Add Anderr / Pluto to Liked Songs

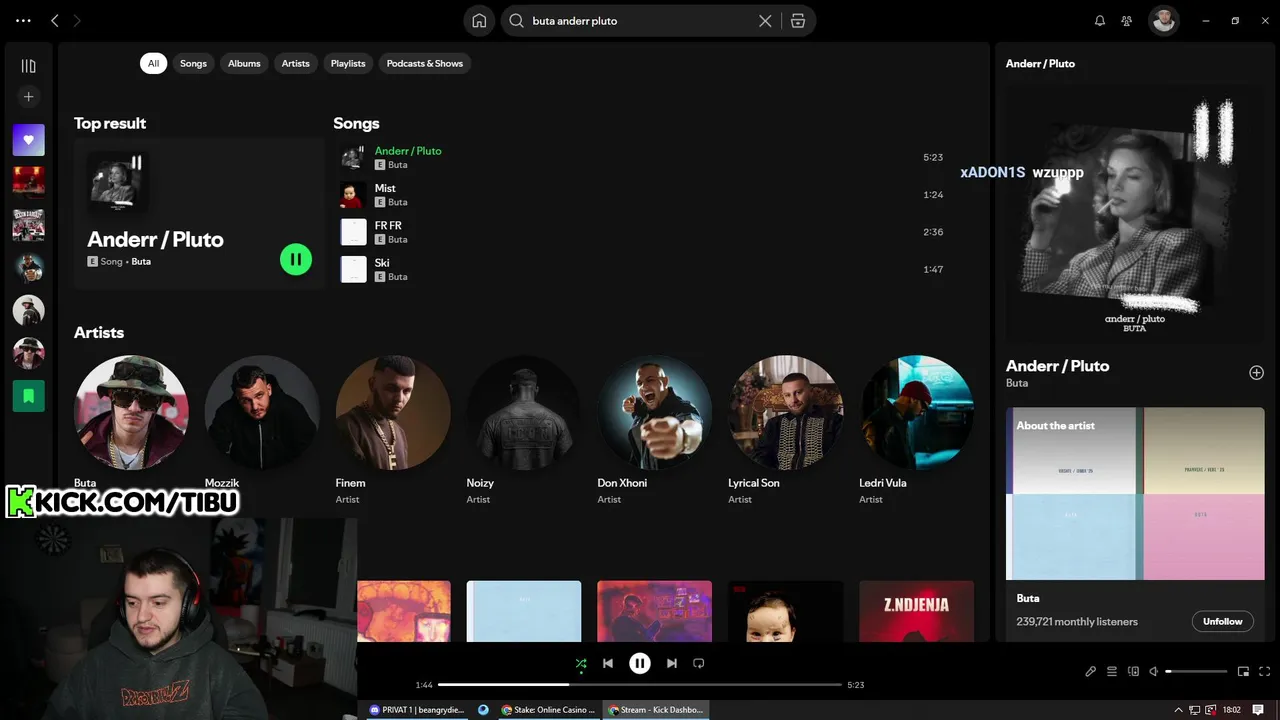pos(1256,373)
